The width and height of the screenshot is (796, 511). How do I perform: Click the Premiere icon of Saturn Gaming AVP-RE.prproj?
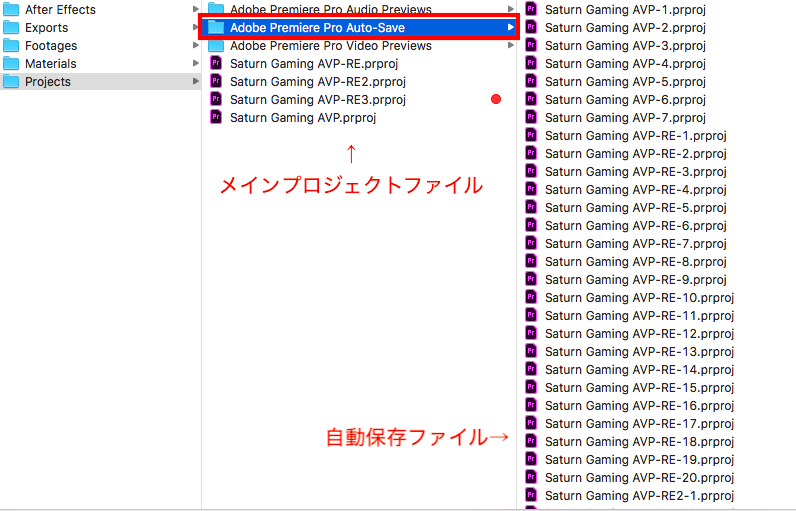pos(216,63)
